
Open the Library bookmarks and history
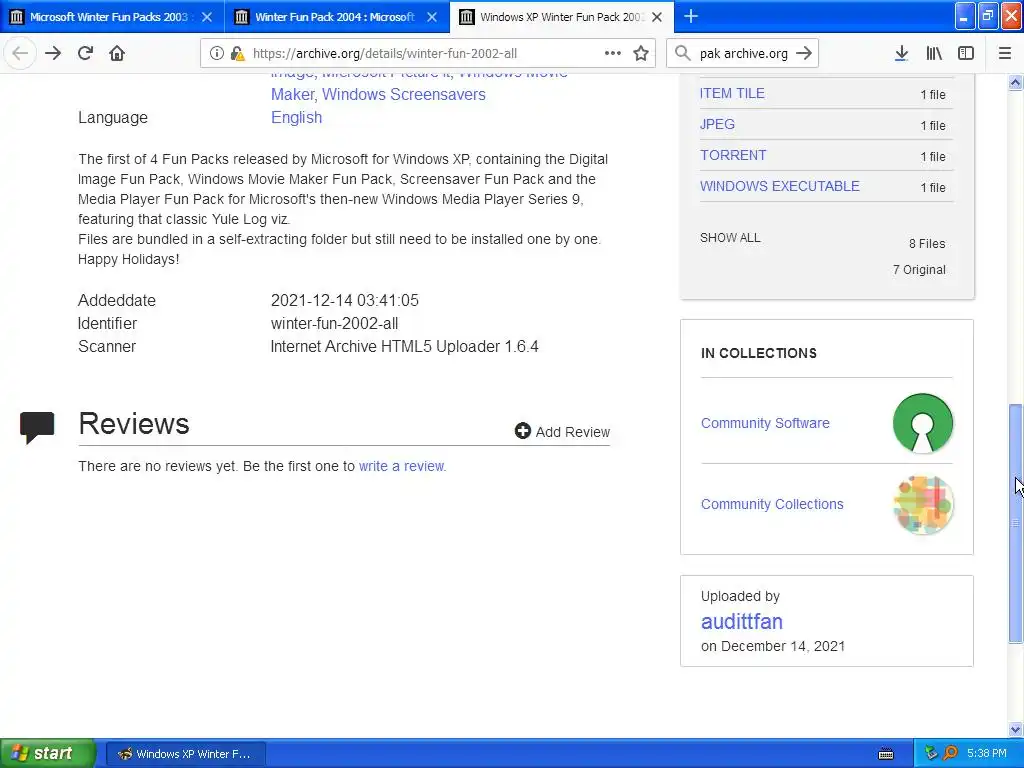point(934,54)
